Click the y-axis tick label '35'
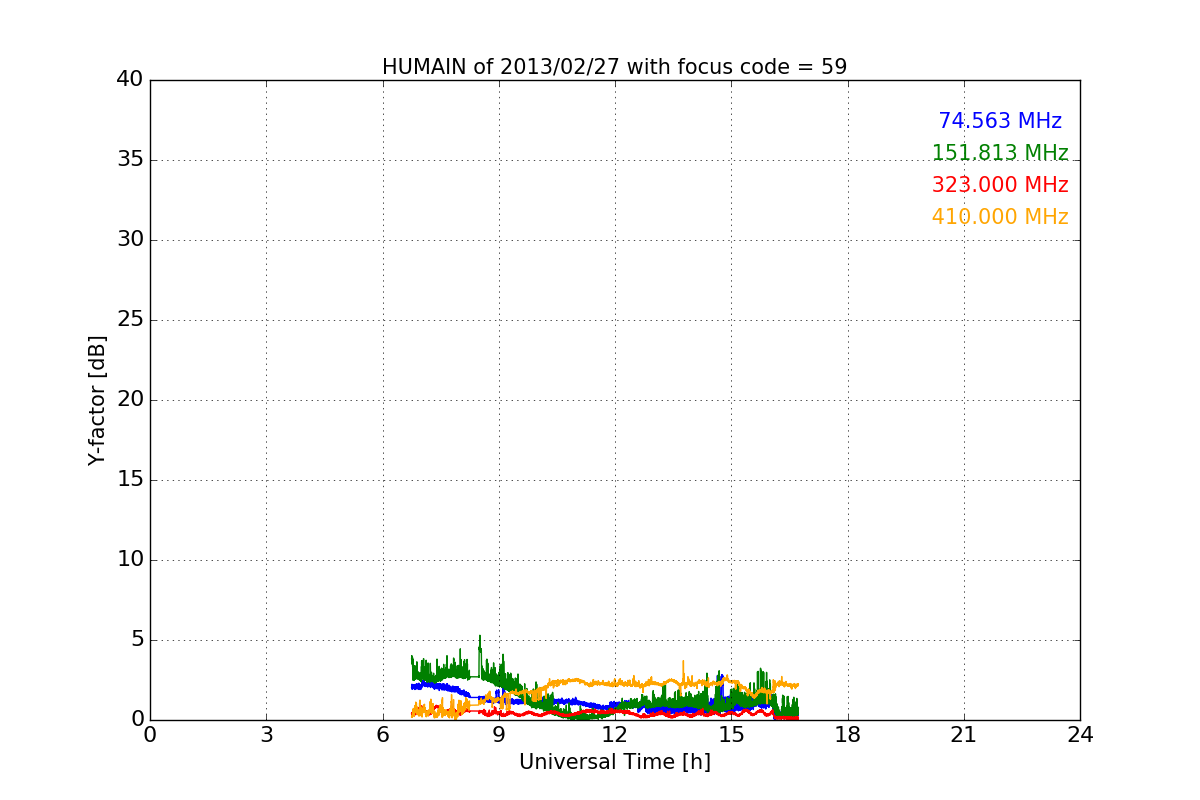1200x800 pixels. click(130, 160)
